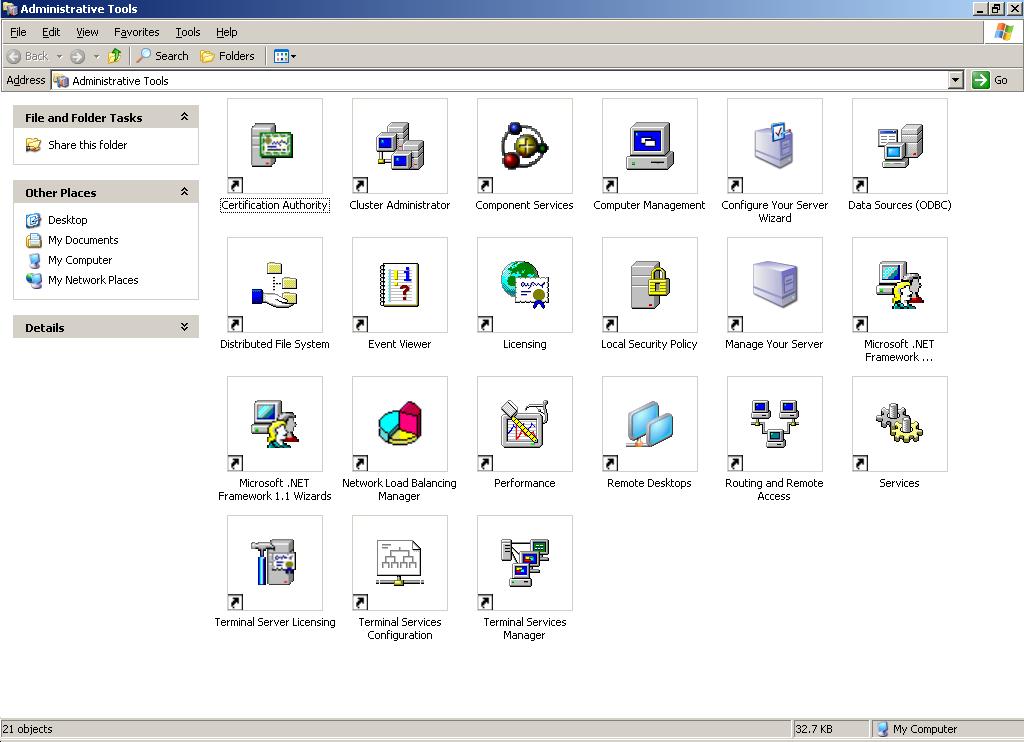This screenshot has width=1024, height=742.
Task: Select the Data Sources (ODBC) icon
Action: point(899,146)
